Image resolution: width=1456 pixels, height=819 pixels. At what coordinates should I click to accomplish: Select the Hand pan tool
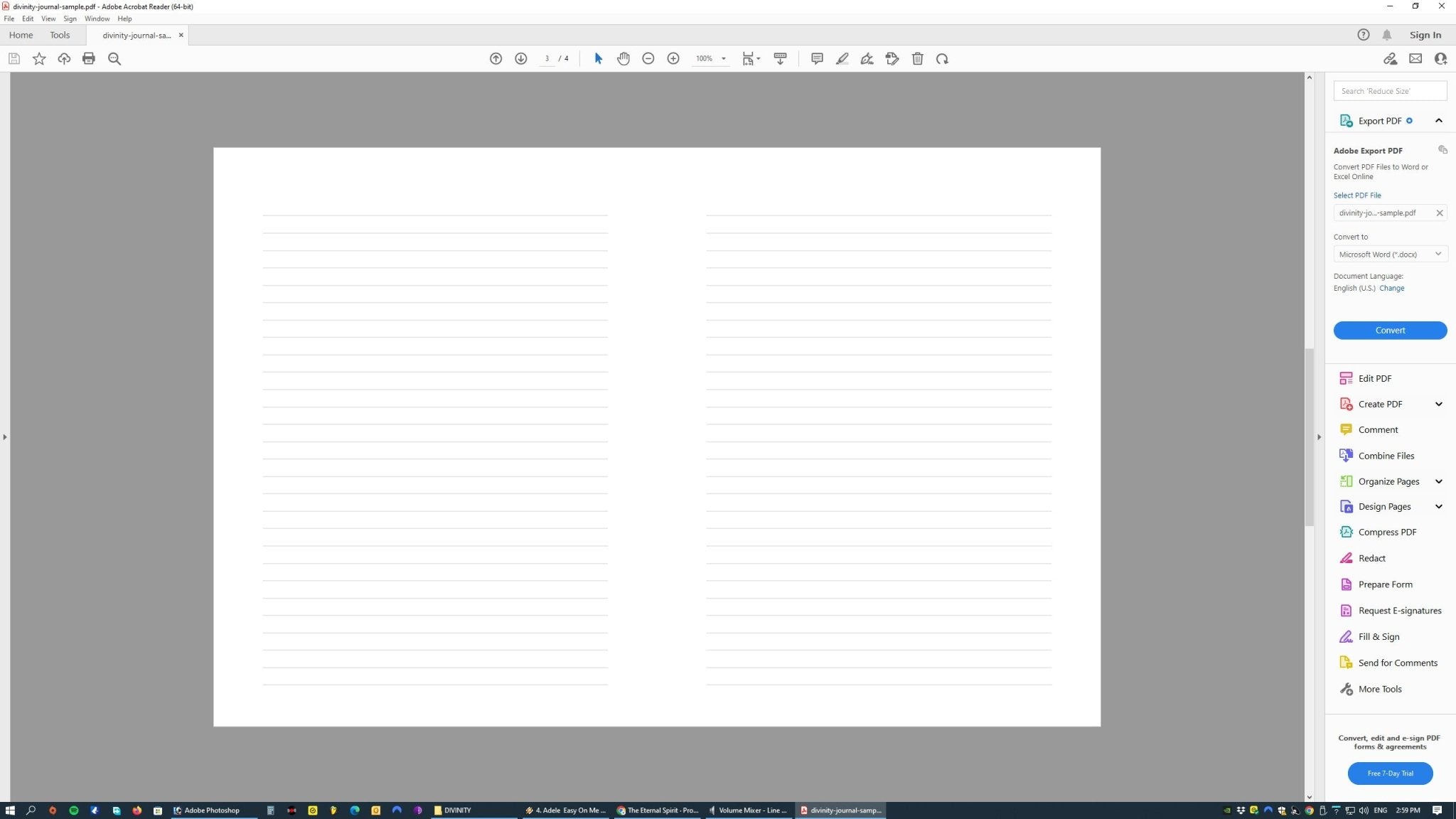[x=623, y=59]
